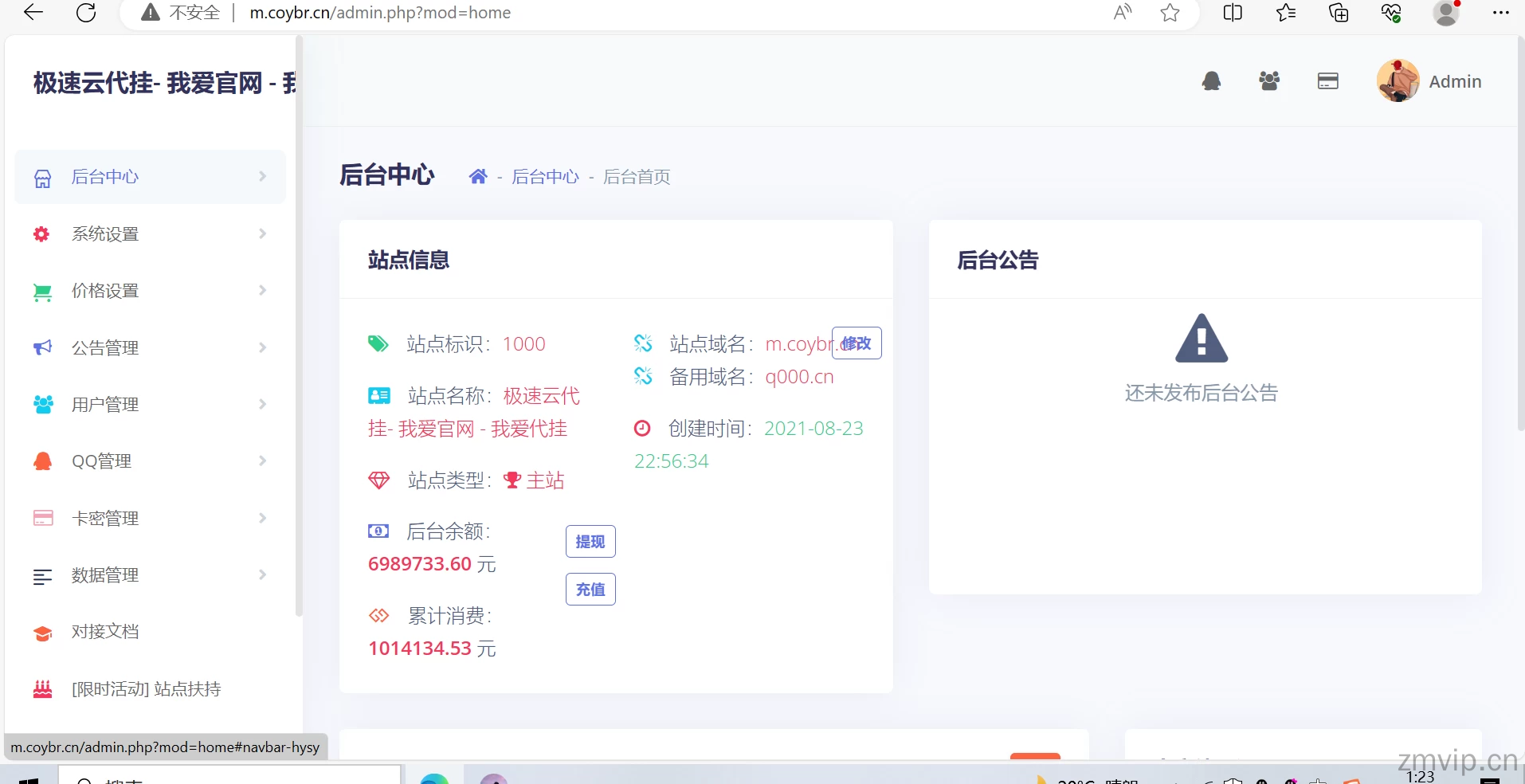Click the link icon by 站点域名
1525x784 pixels.
[x=643, y=343]
